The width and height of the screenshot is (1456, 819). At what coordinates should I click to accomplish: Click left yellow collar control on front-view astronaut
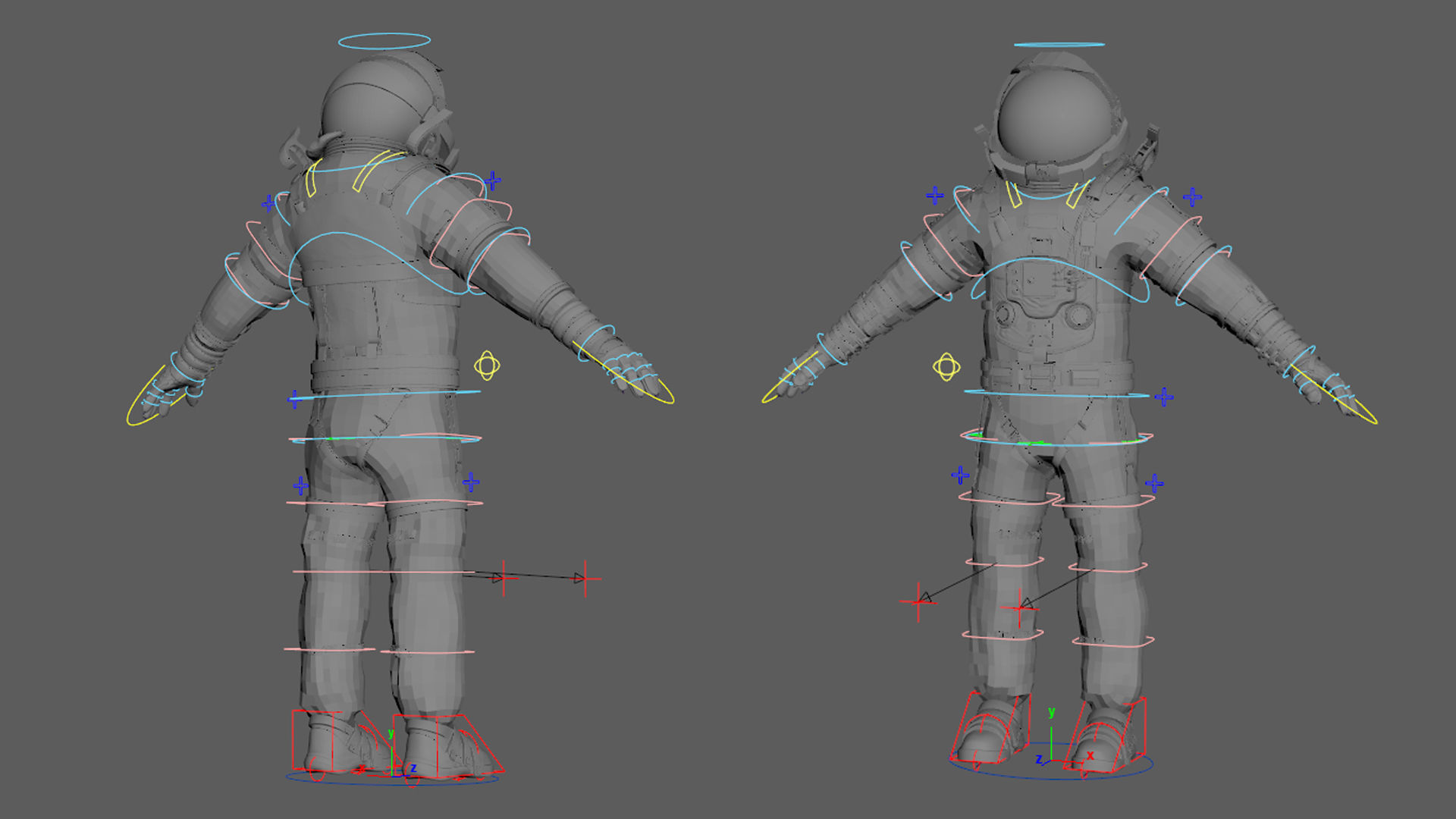tap(1014, 194)
